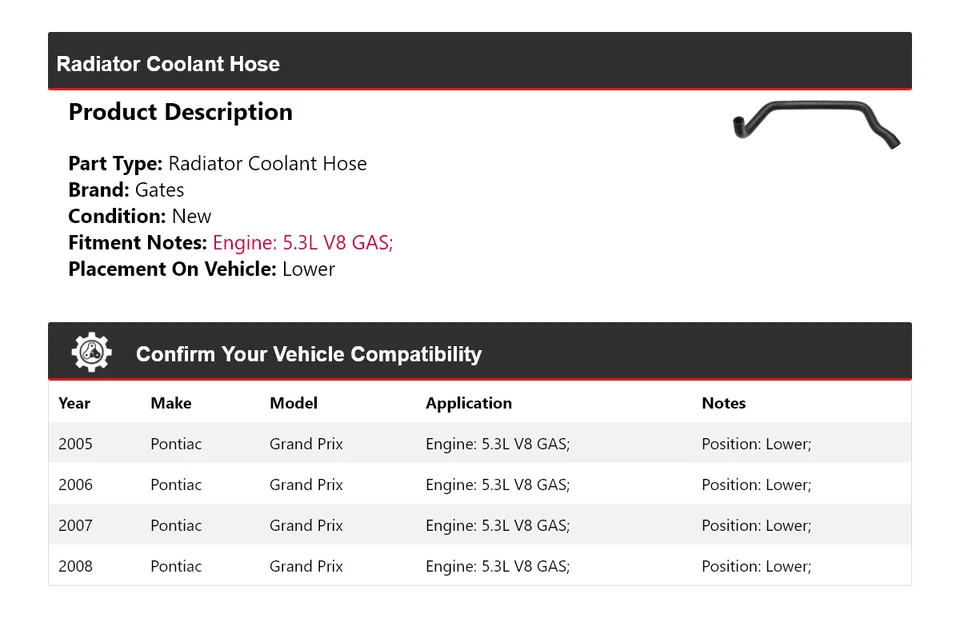This screenshot has width=960, height=618.
Task: Click the red Engine 5.3L V8 GAS fitment note
Action: (302, 243)
